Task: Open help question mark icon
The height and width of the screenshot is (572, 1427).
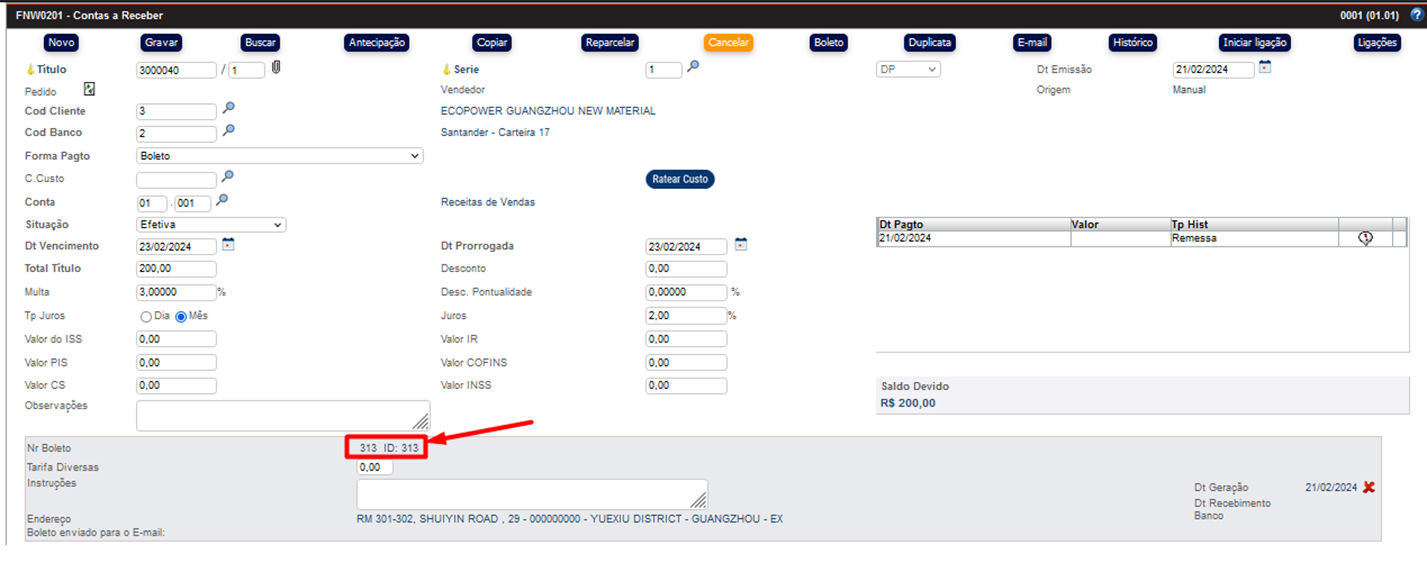Action: 1413,16
